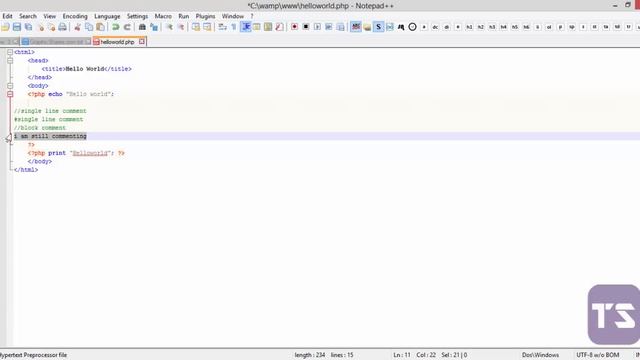
Task: Toggle the highlighted indent guide button
Action: point(246,27)
